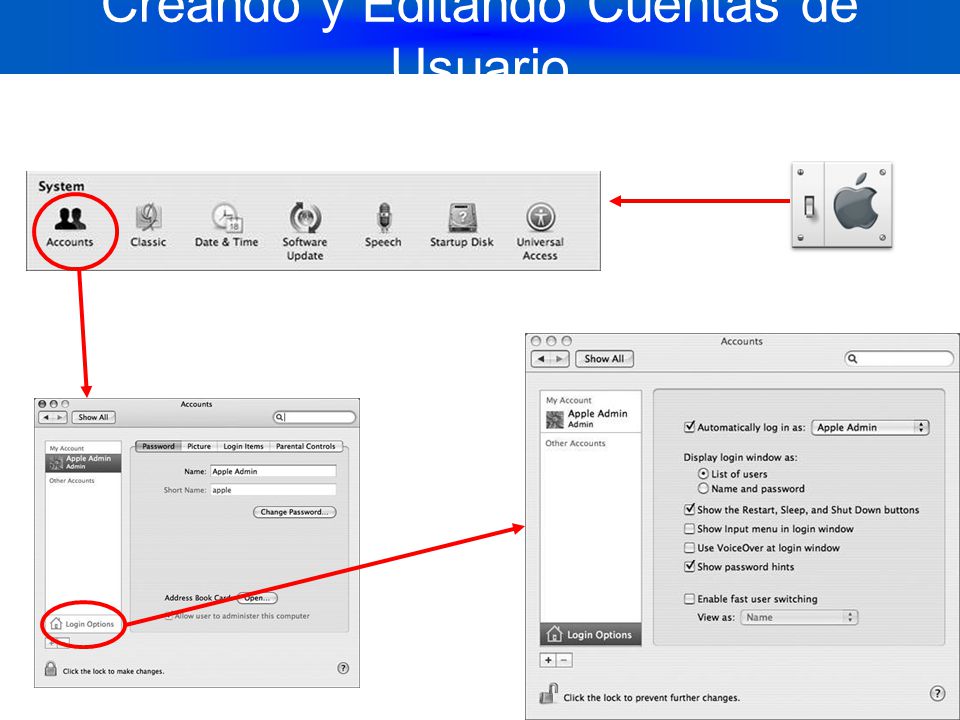Click the Short Name field containing apple
The height and width of the screenshot is (720, 960).
[x=273, y=490]
